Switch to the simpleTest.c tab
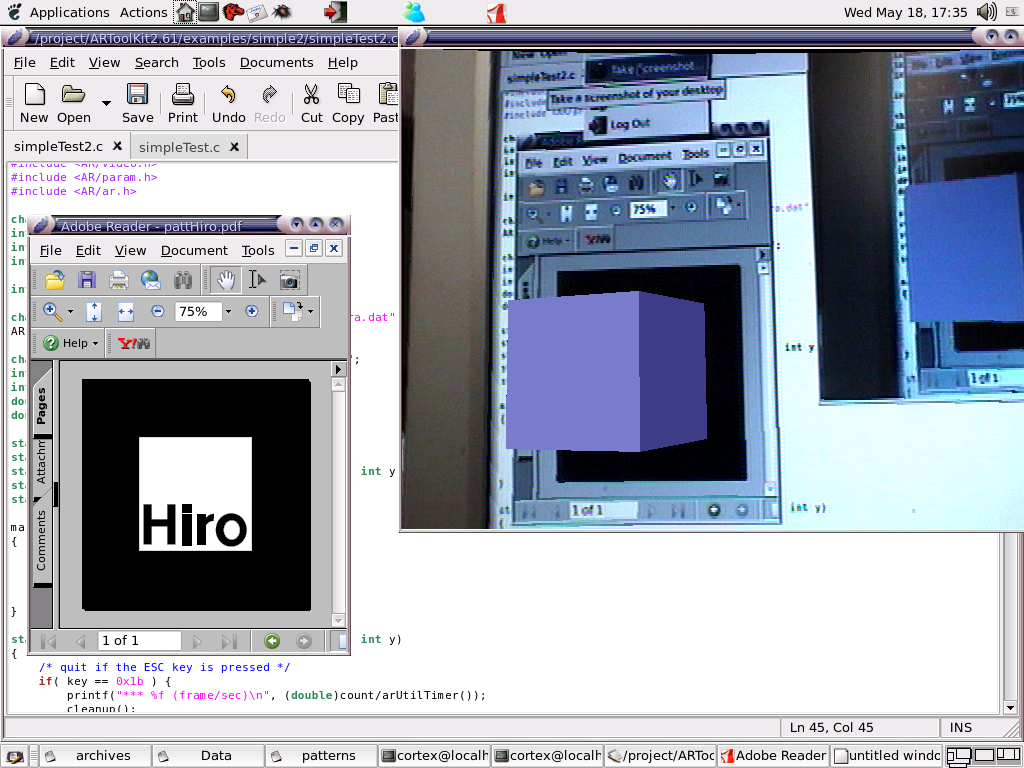Screen dimensions: 1024x768 (179, 148)
